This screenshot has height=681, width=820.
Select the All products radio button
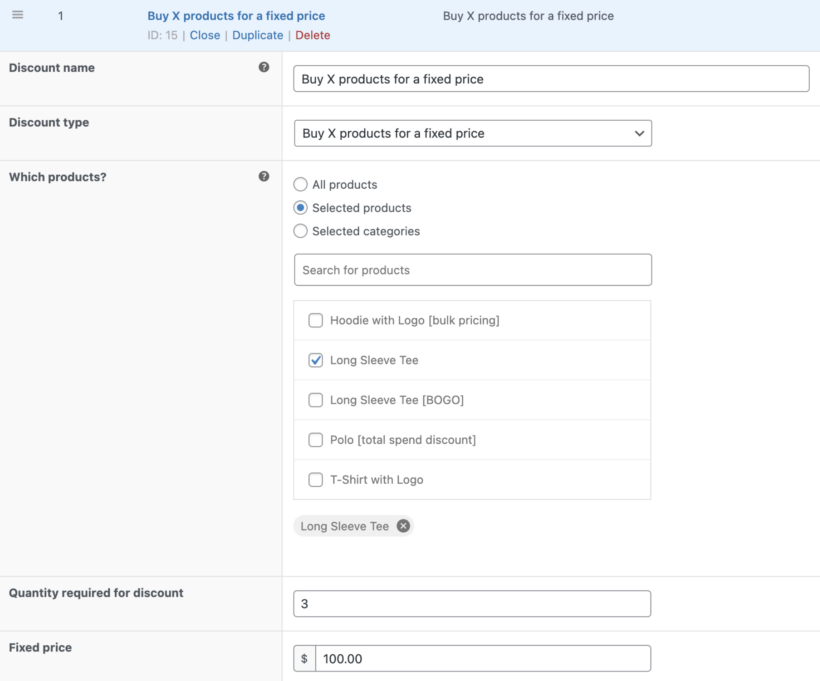click(x=300, y=184)
